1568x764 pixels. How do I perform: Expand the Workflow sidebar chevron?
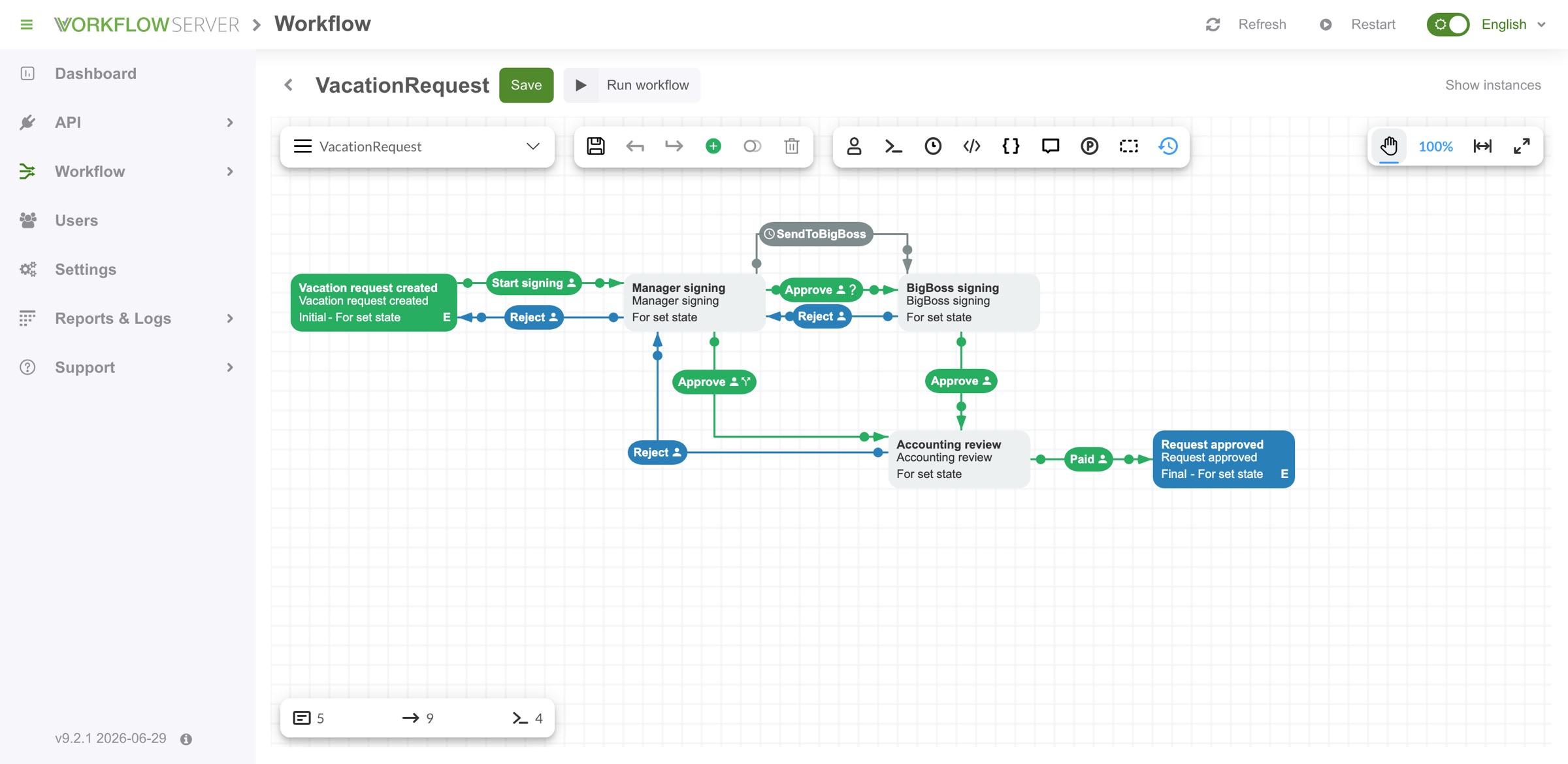[x=229, y=171]
